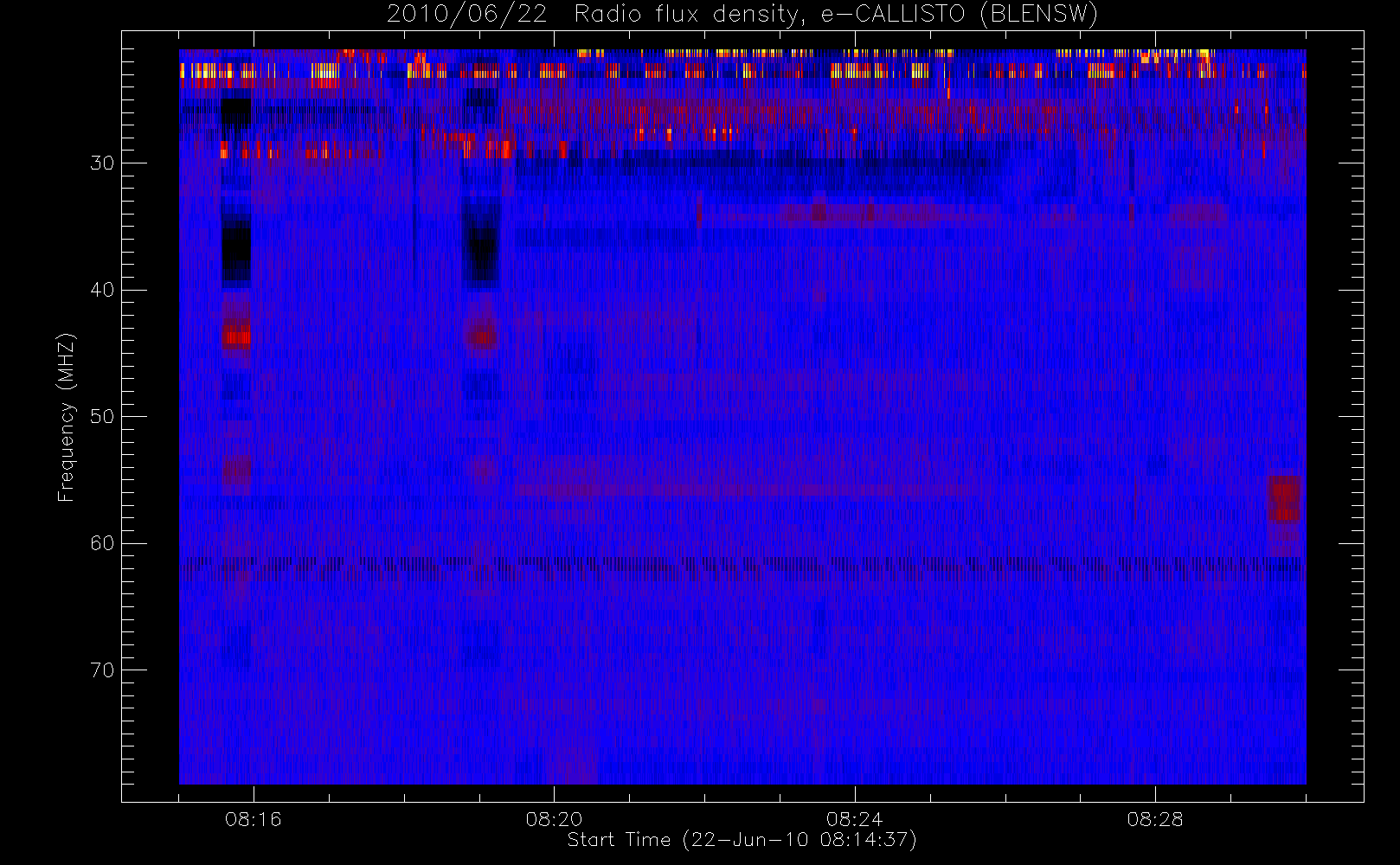The height and width of the screenshot is (865, 1400).
Task: Click the 50 MHz frequency tick label
Action: click(102, 417)
